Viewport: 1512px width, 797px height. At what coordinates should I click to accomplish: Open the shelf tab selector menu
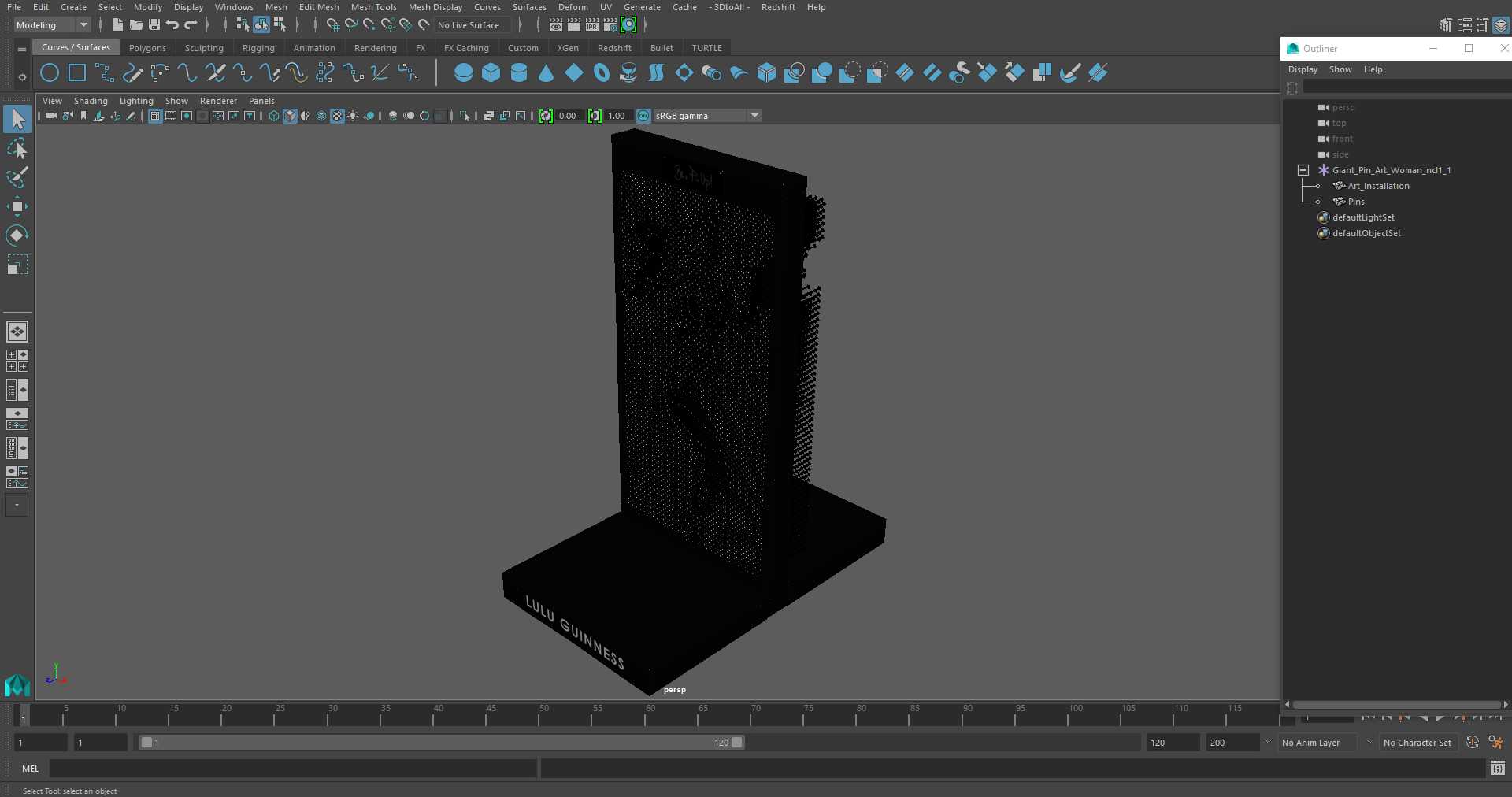point(22,49)
